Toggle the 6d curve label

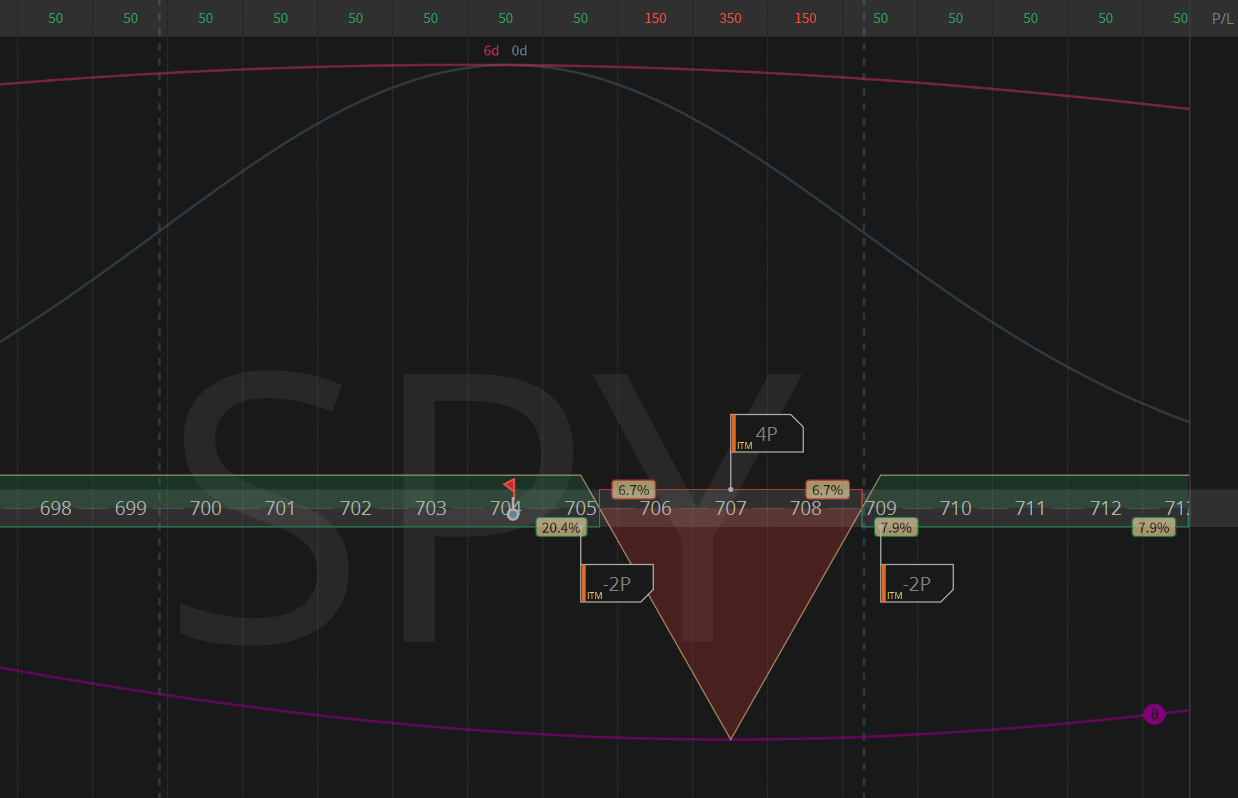[x=491, y=50]
